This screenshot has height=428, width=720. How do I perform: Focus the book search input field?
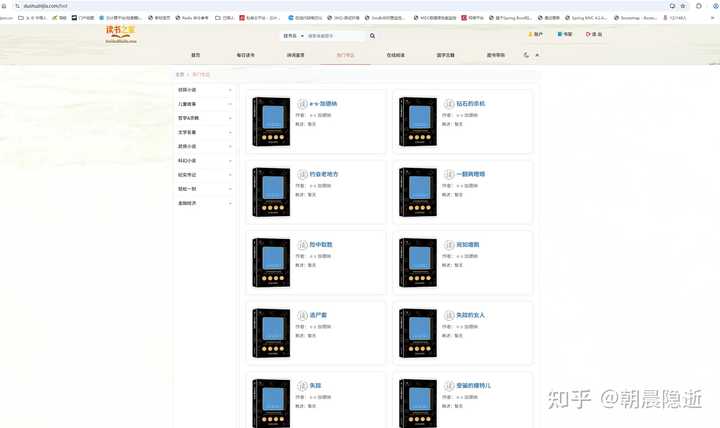click(x=336, y=36)
